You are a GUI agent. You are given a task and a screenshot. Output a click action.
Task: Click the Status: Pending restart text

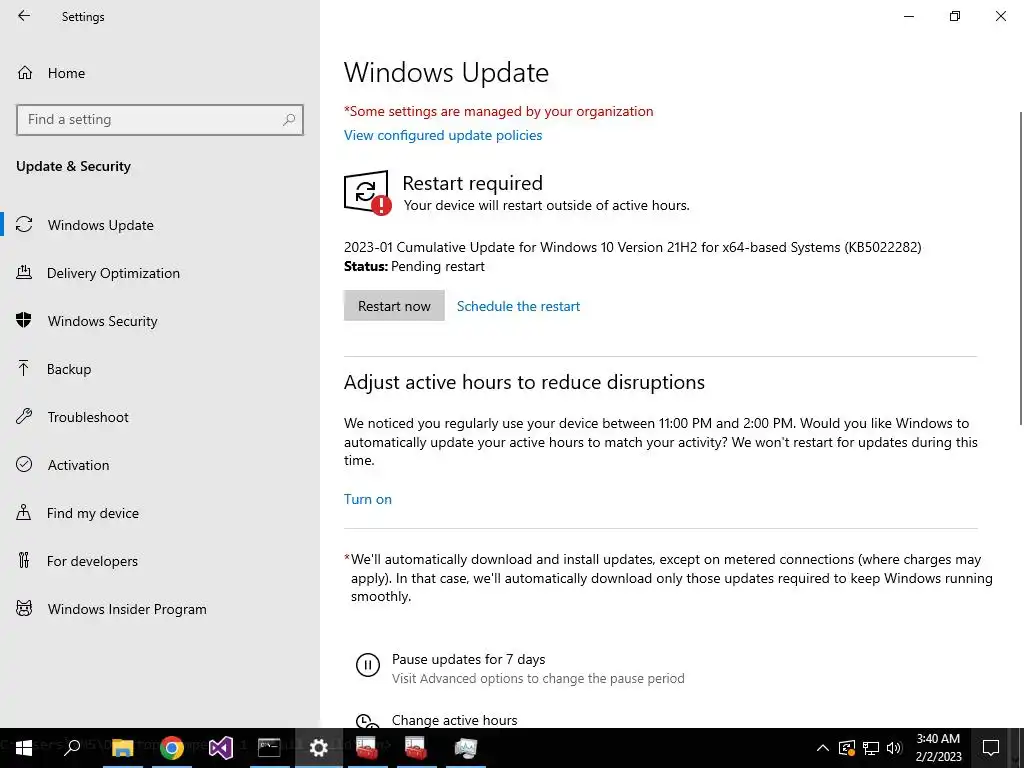414,266
